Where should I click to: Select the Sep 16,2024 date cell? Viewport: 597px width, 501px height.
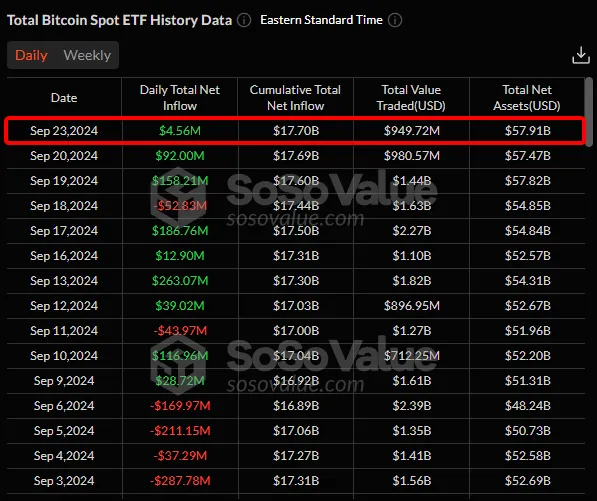coord(64,256)
